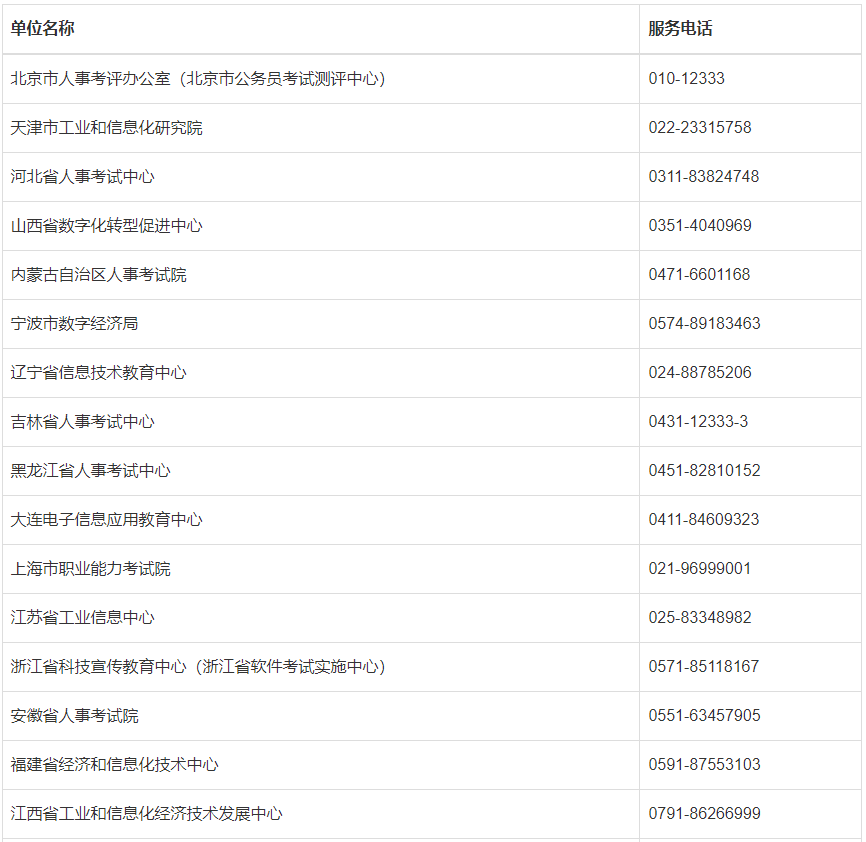Select phone number 0591-87553103
Viewport: 866px width, 842px height.
pos(704,765)
